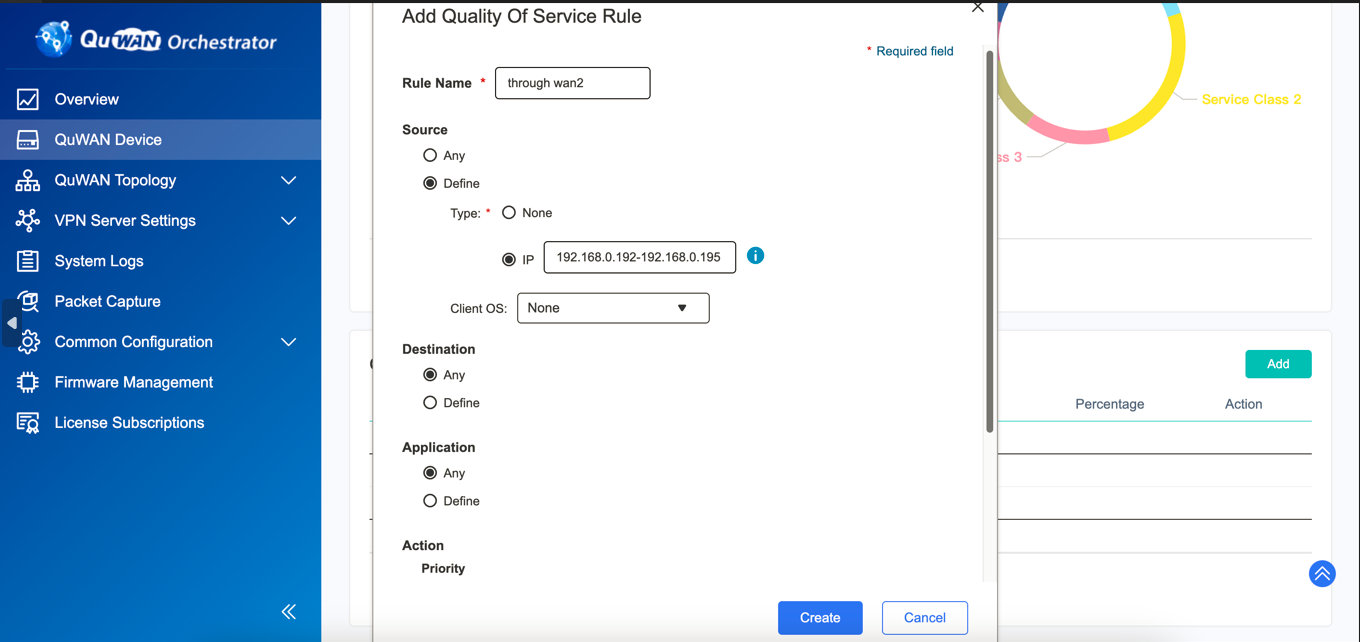This screenshot has height=642, width=1360.
Task: Expand VPN Server Settings submenu chevron
Action: point(288,221)
